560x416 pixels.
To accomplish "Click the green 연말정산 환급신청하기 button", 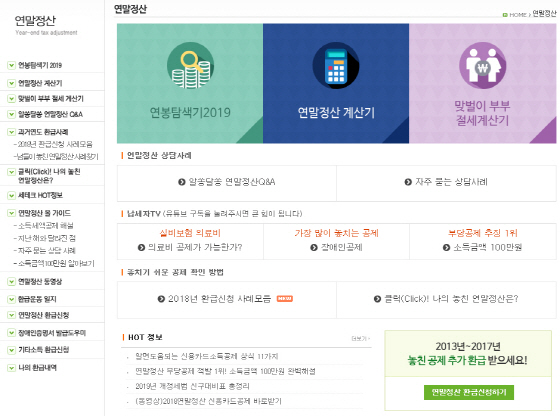I will pos(469,392).
